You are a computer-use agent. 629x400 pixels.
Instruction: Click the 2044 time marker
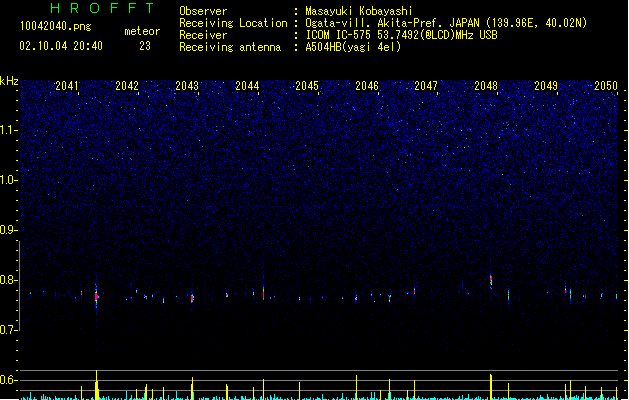coord(247,86)
